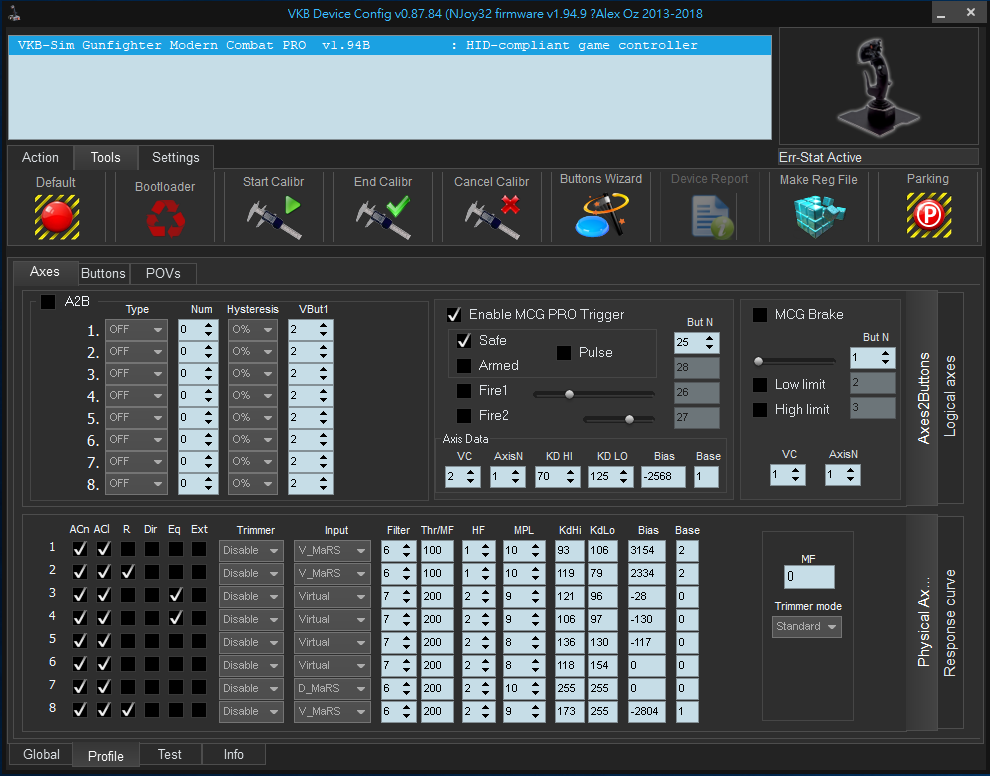Screen dimensions: 990x776
Task: Open the Trimmer mode Standard dropdown
Action: [807, 627]
